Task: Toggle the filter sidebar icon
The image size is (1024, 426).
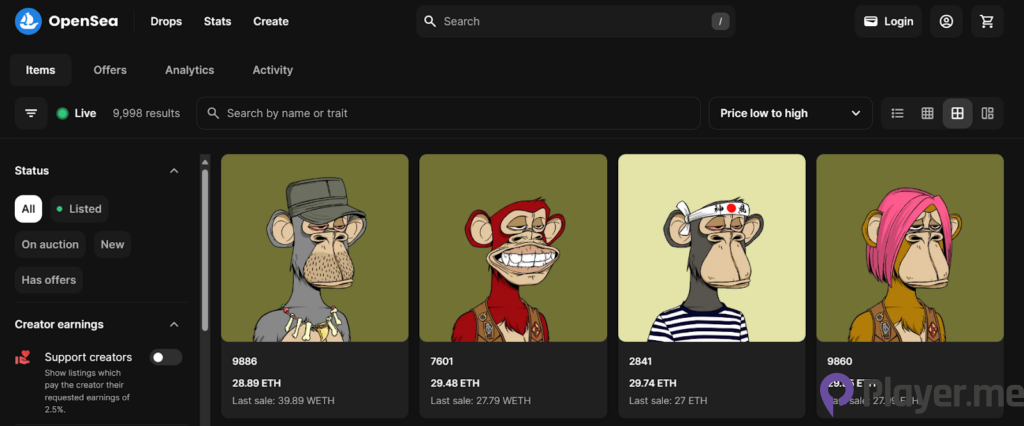Action: pos(31,113)
